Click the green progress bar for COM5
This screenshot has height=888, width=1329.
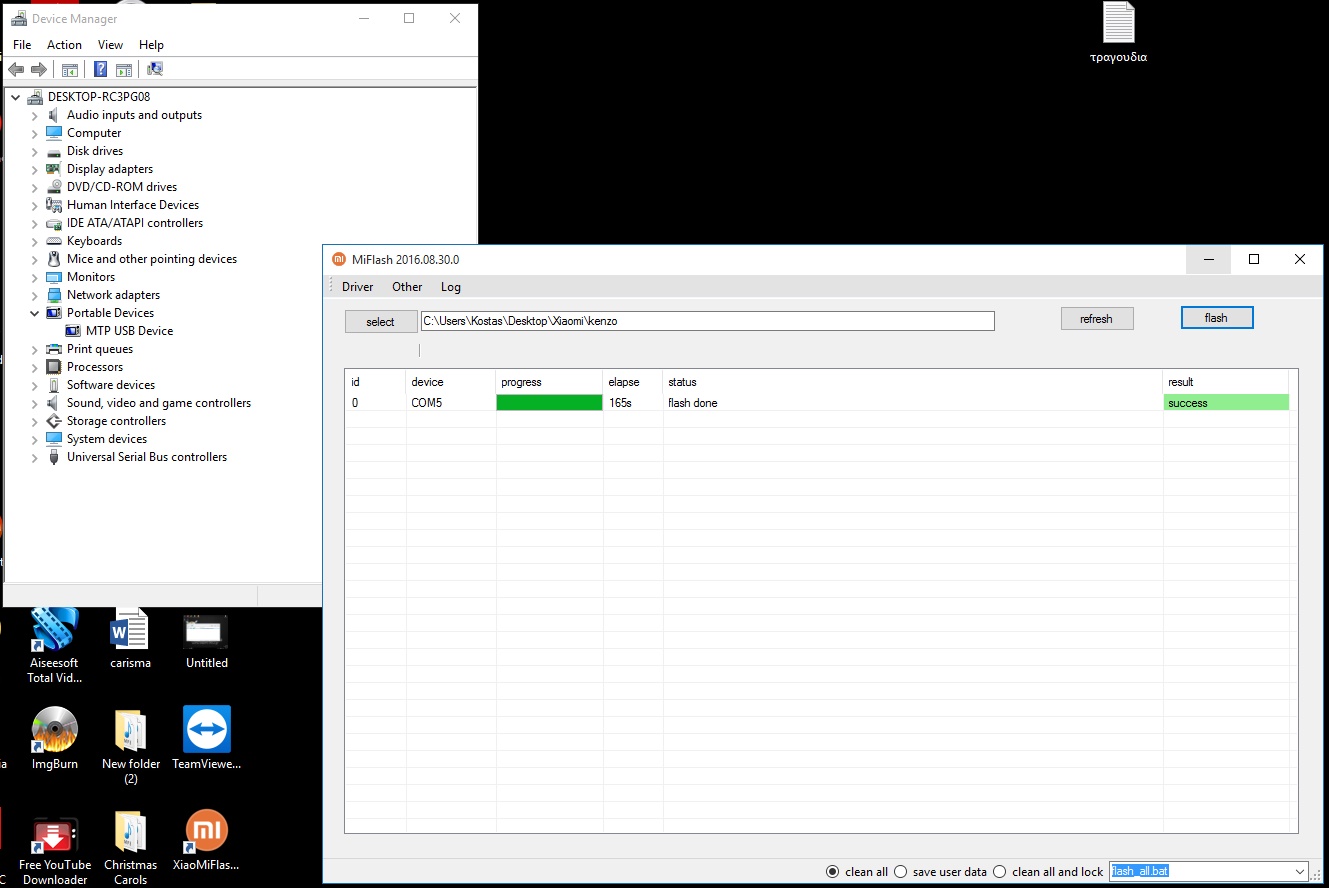click(x=549, y=403)
